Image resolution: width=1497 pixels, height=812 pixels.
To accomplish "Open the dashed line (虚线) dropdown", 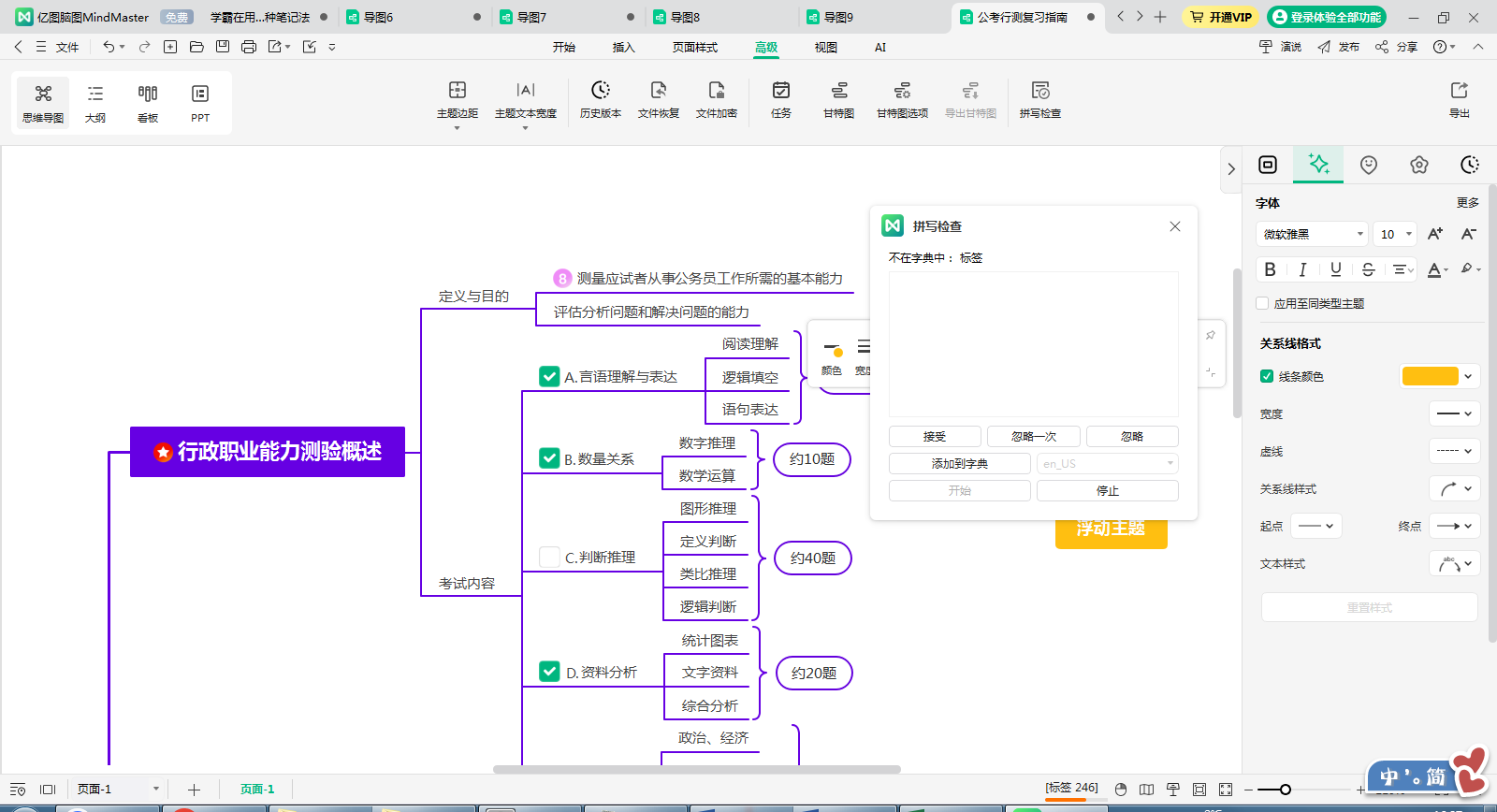I will click(x=1455, y=451).
